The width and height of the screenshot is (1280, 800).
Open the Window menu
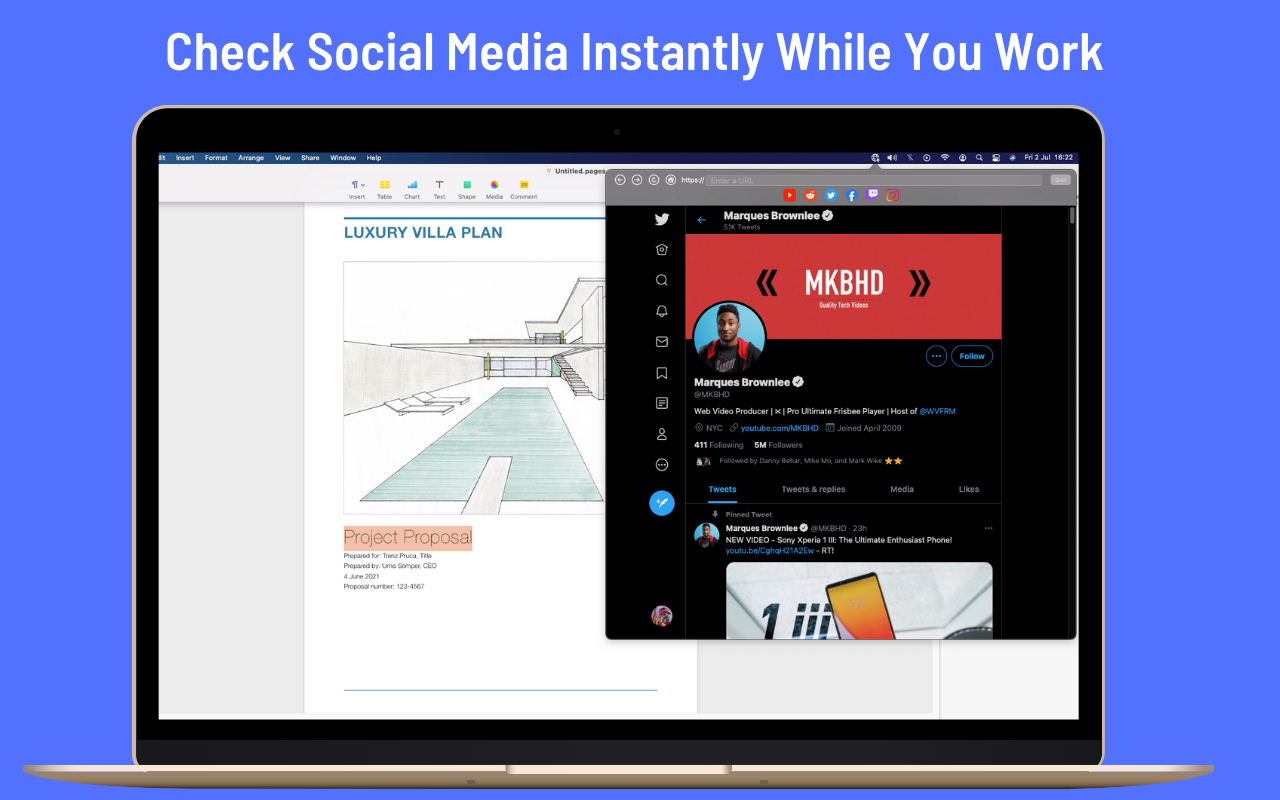click(x=343, y=158)
